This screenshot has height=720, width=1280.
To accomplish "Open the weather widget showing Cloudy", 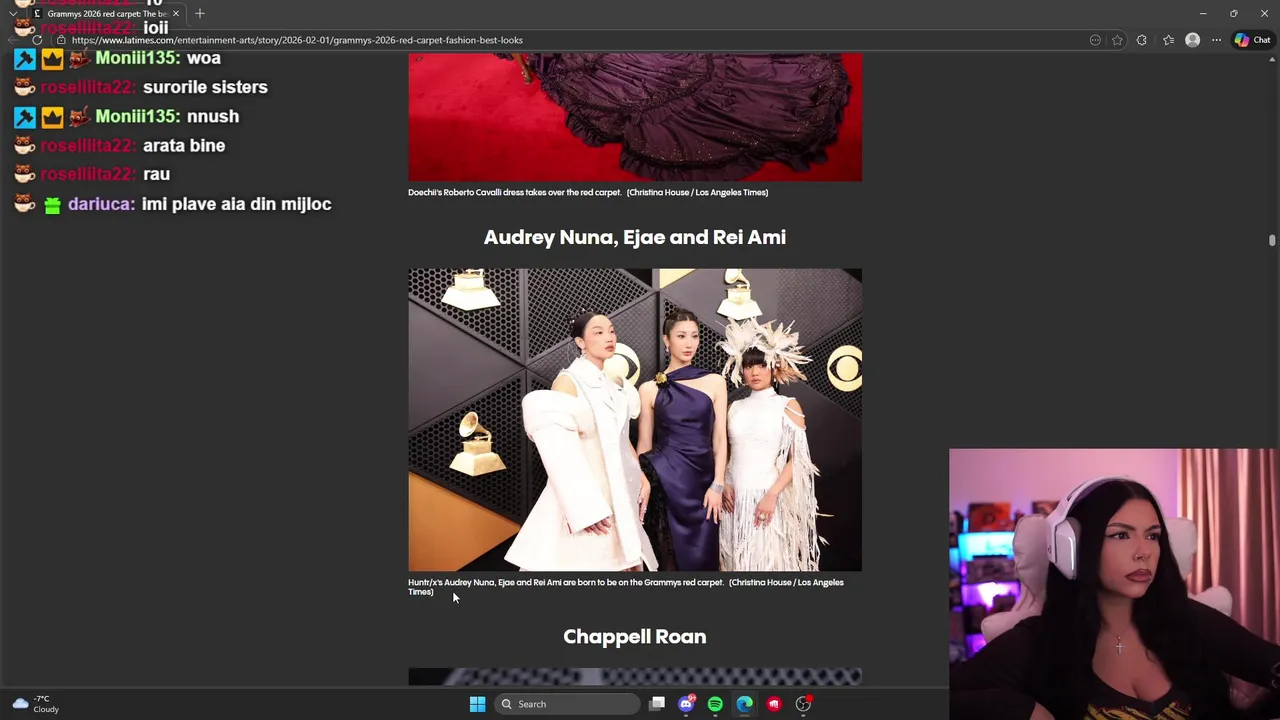I will point(36,704).
